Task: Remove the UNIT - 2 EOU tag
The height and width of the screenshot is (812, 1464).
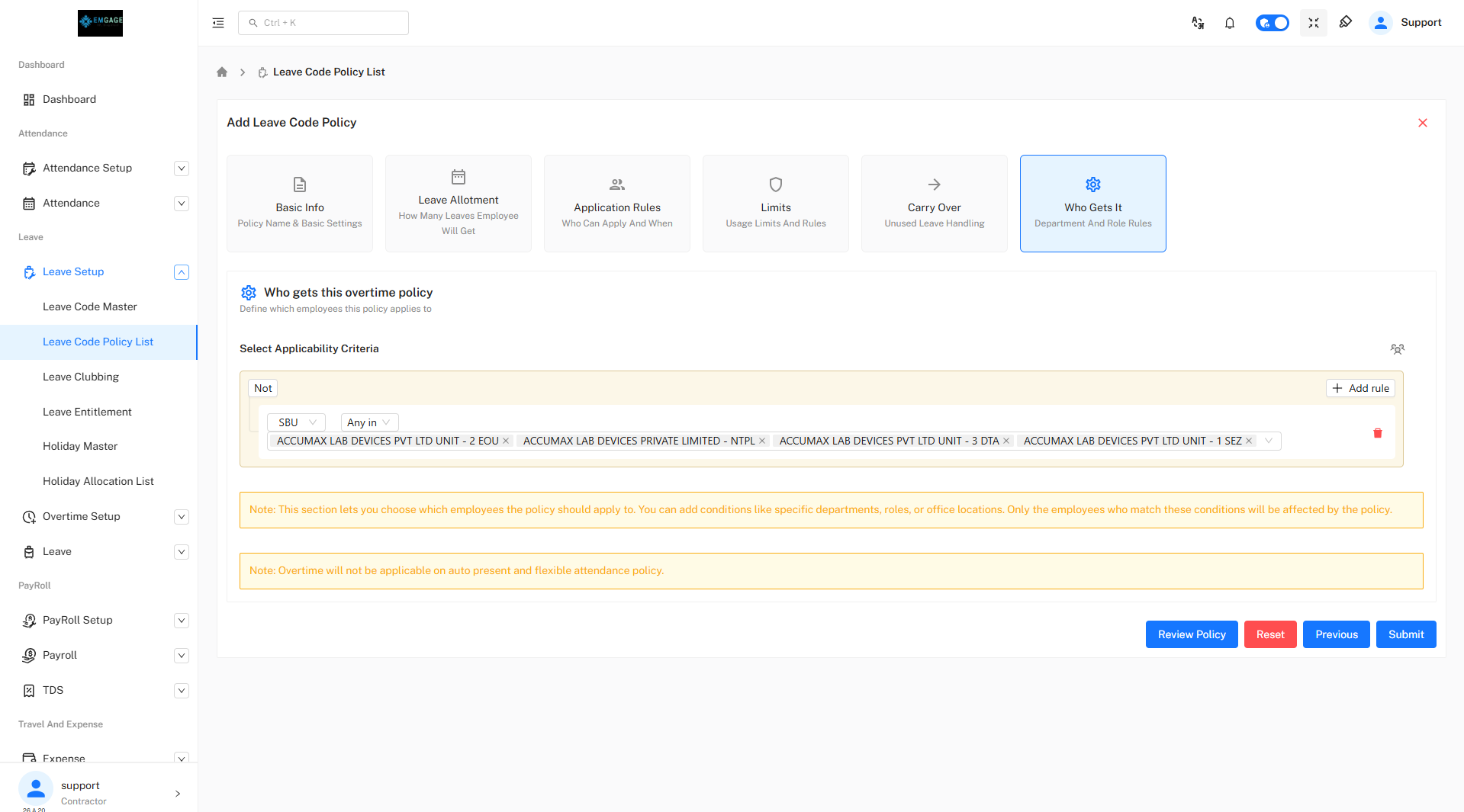Action: point(506,441)
